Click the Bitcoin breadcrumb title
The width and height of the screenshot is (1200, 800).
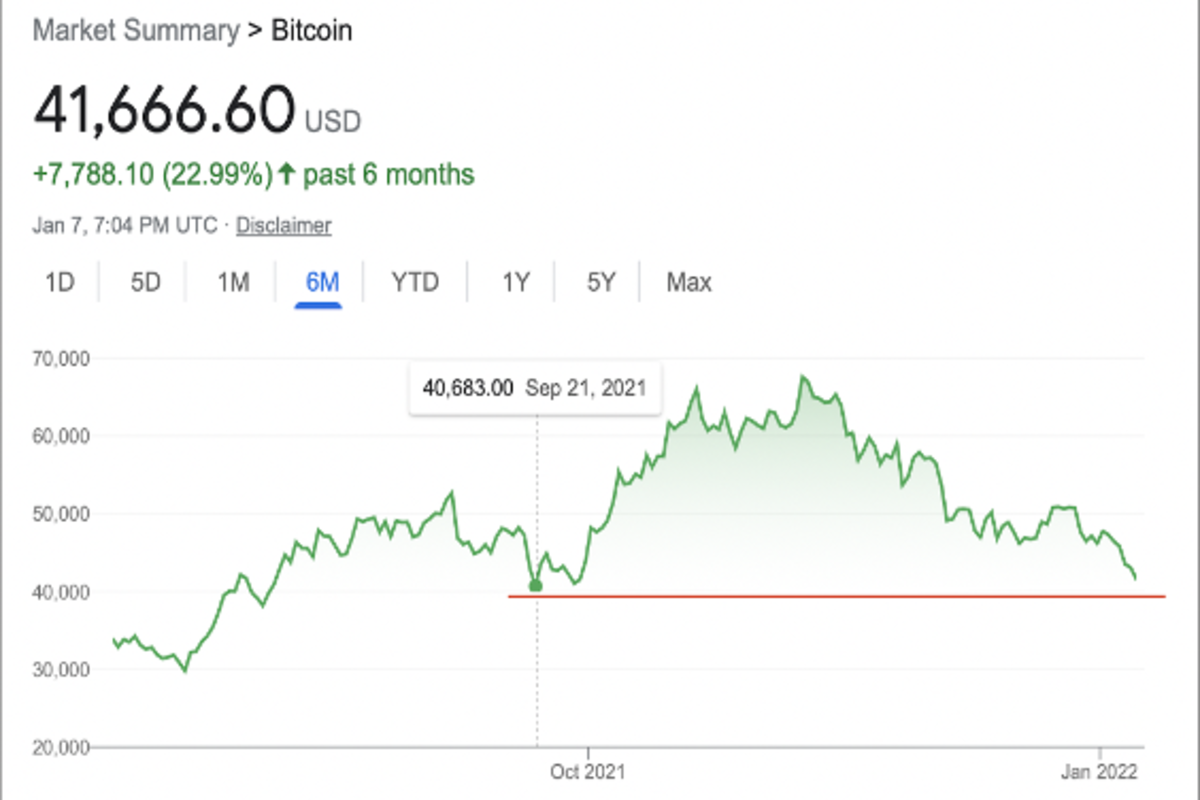click(x=312, y=30)
